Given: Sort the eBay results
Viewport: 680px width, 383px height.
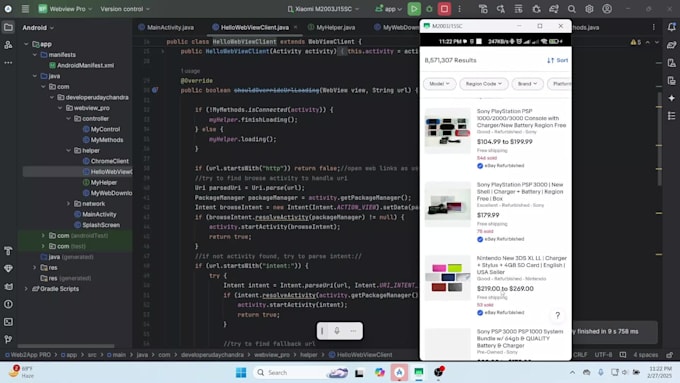Looking at the screenshot, I should pyautogui.click(x=558, y=60).
